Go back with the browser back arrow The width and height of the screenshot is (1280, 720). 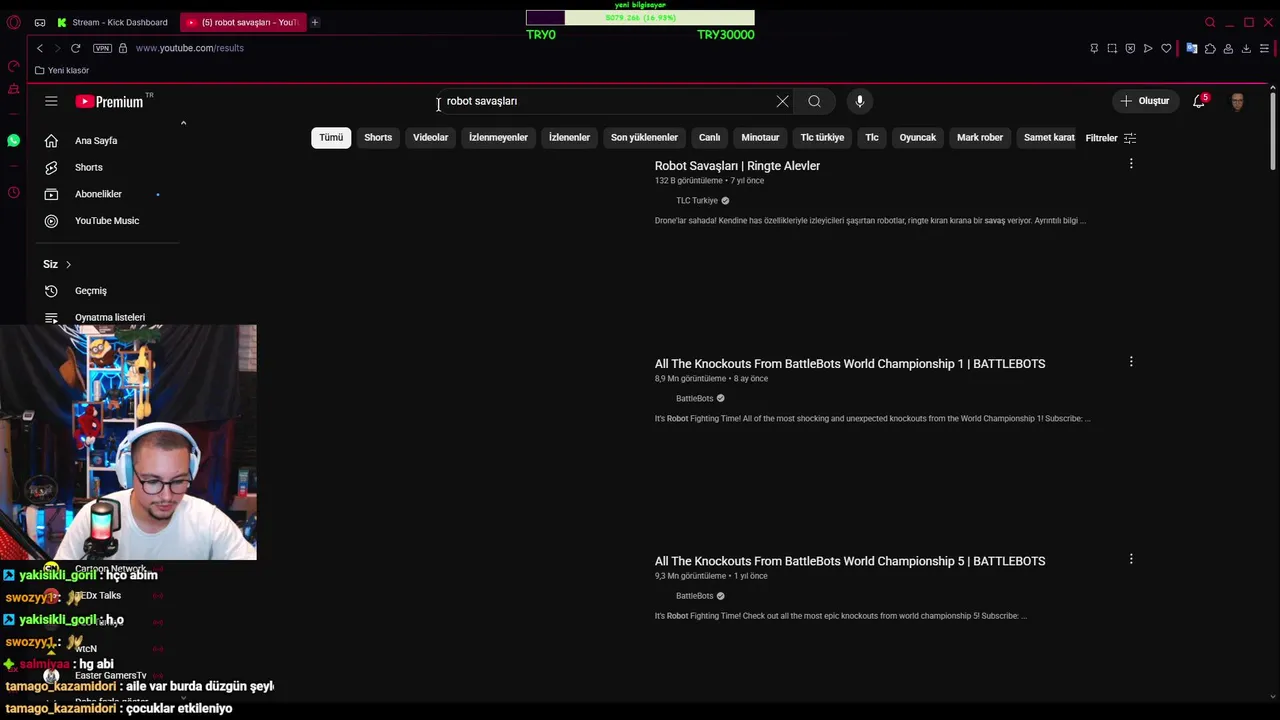pos(40,48)
